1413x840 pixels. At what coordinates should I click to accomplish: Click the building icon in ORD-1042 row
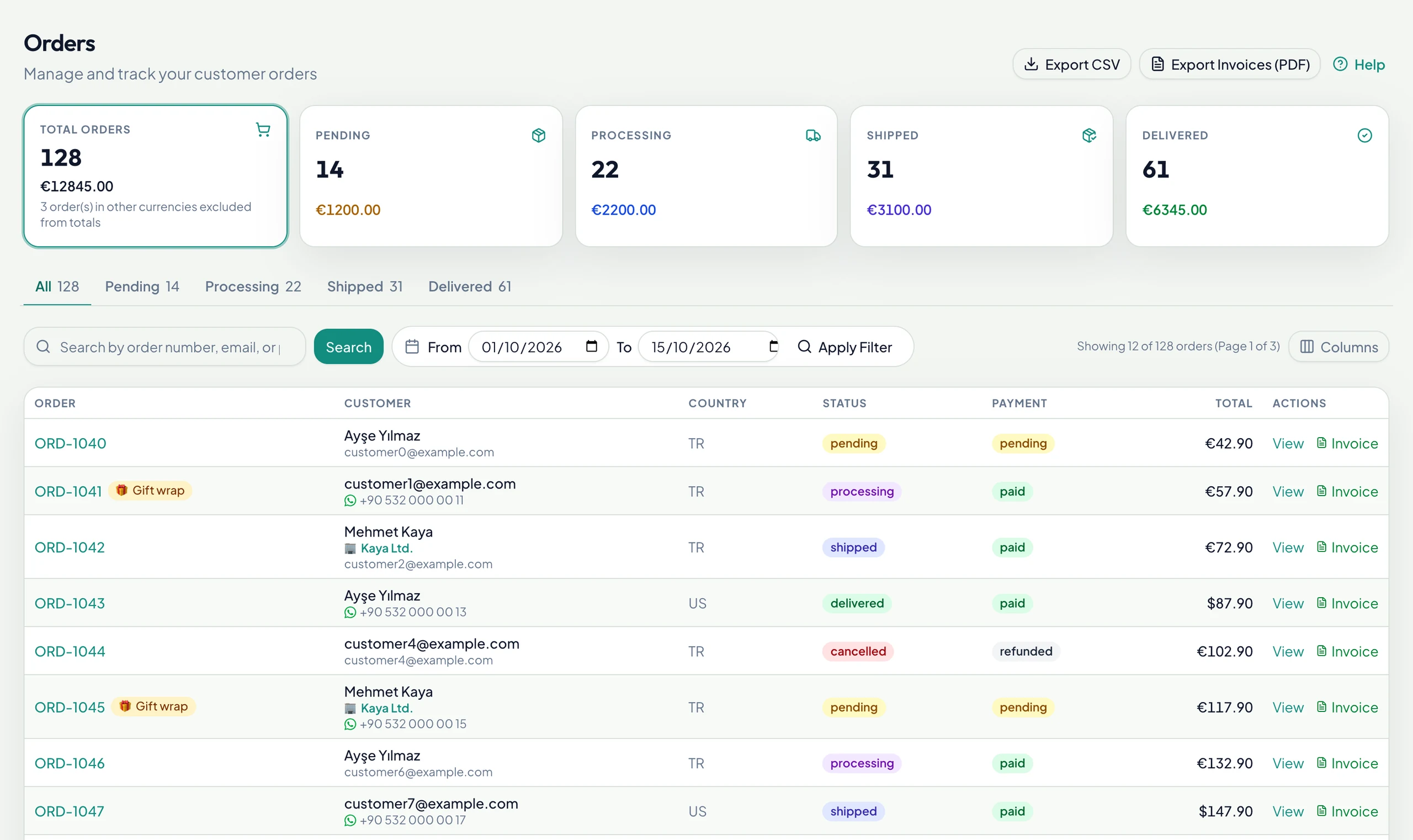350,549
